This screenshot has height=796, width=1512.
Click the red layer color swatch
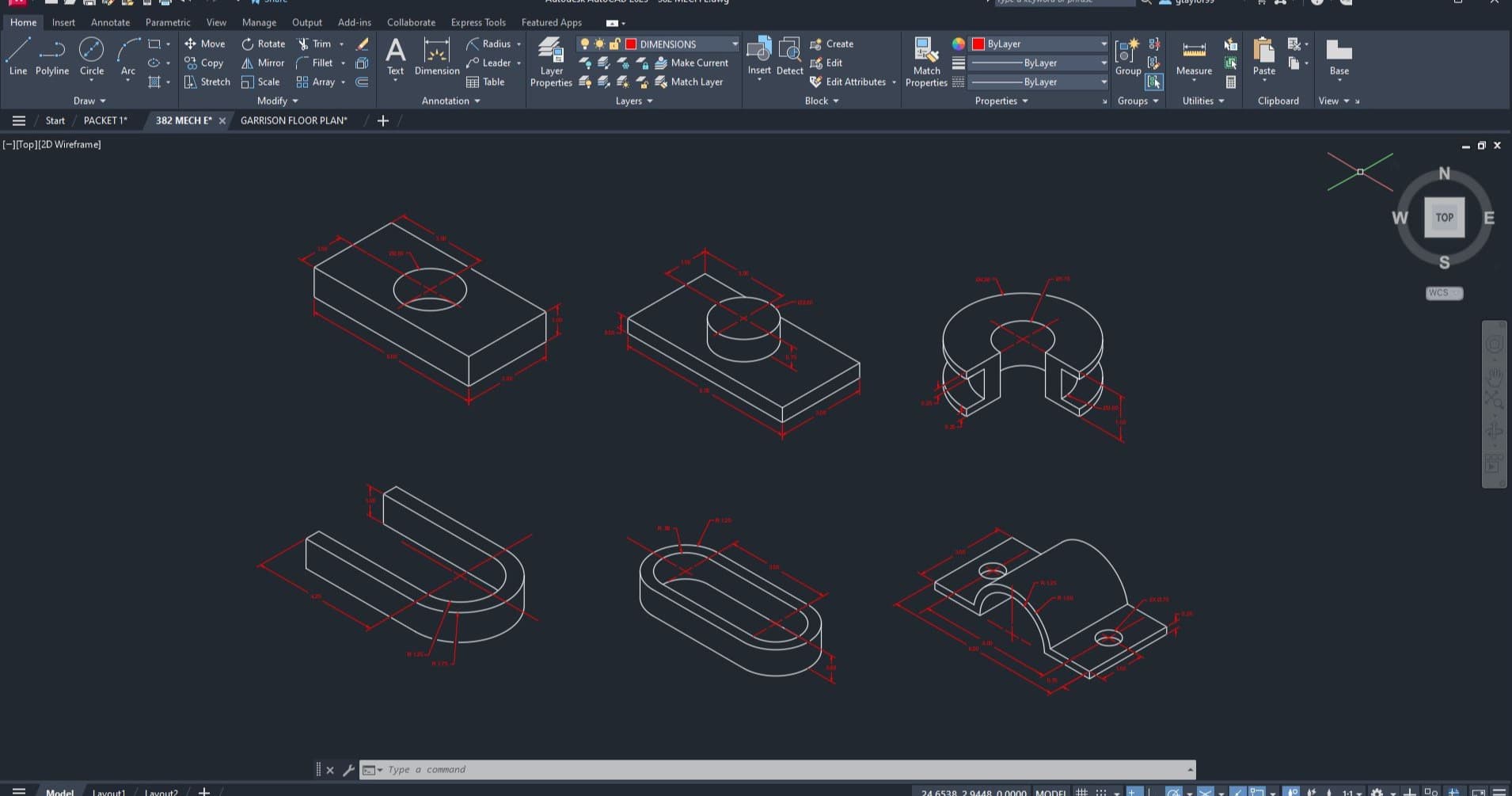tap(631, 44)
